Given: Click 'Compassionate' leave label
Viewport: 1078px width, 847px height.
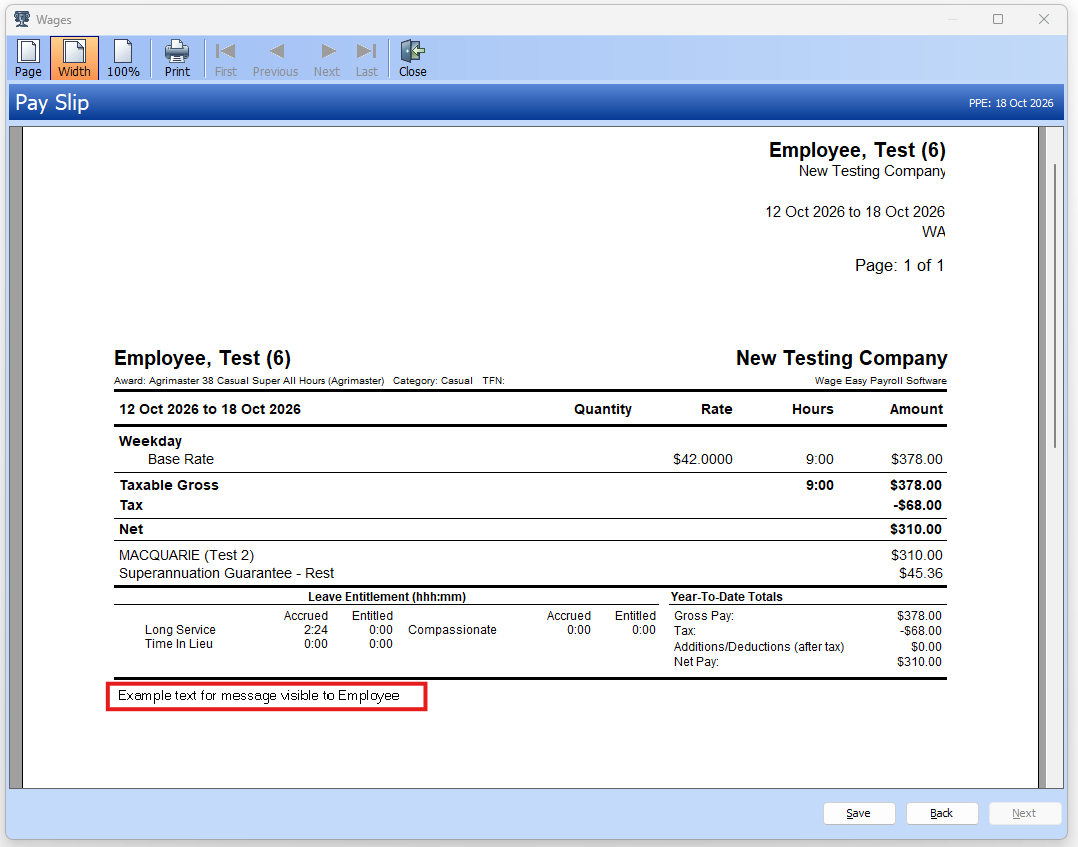Looking at the screenshot, I should point(452,630).
